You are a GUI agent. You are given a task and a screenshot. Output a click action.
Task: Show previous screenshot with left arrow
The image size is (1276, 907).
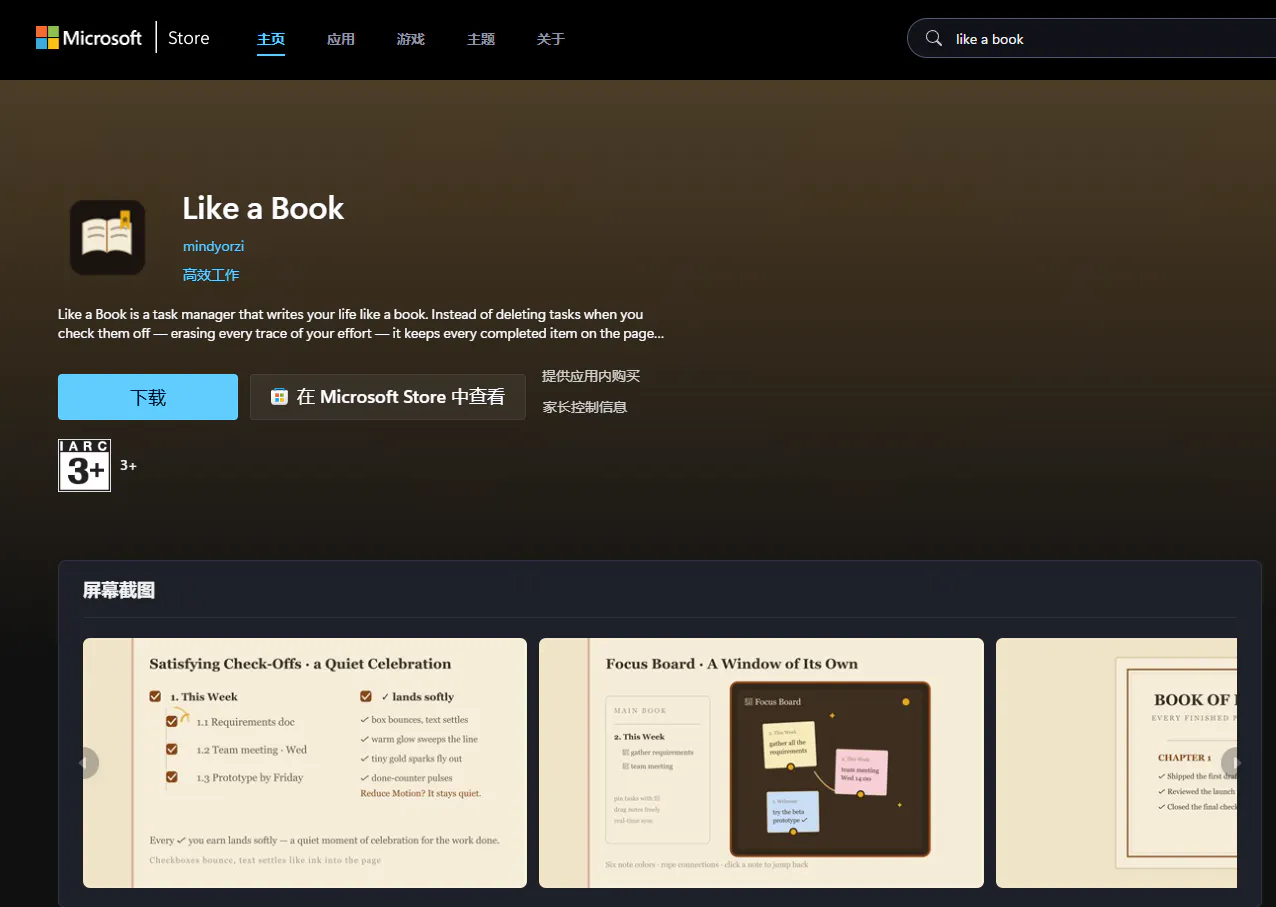(x=87, y=763)
